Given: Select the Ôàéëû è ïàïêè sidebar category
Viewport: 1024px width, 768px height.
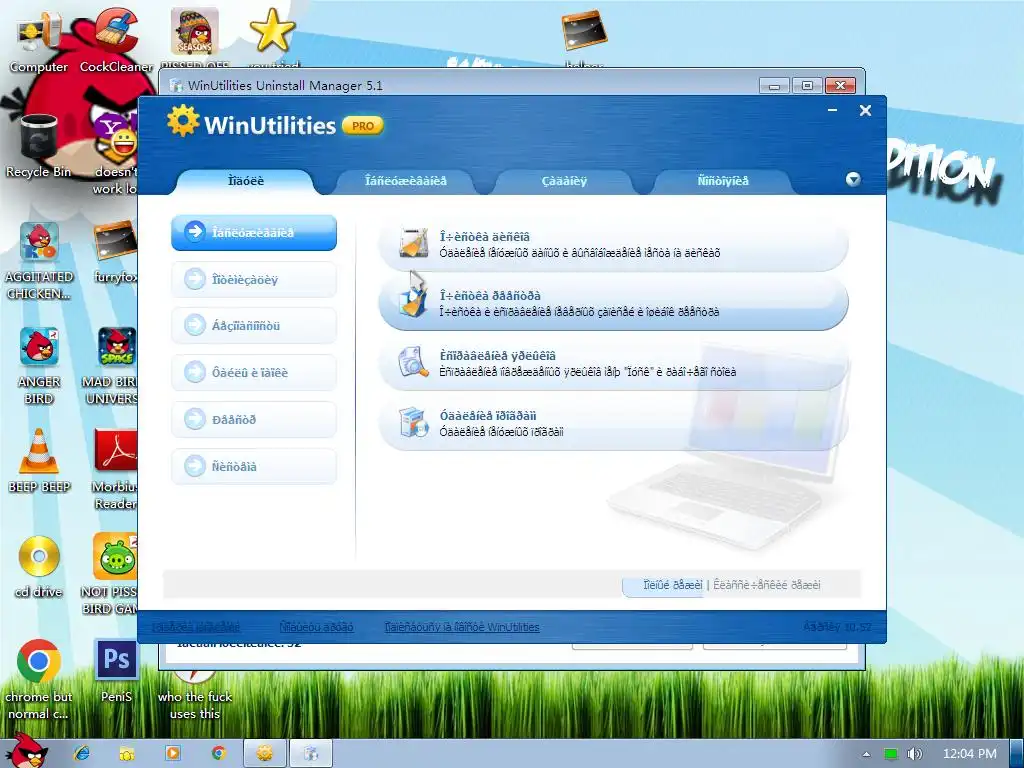Looking at the screenshot, I should (x=254, y=372).
